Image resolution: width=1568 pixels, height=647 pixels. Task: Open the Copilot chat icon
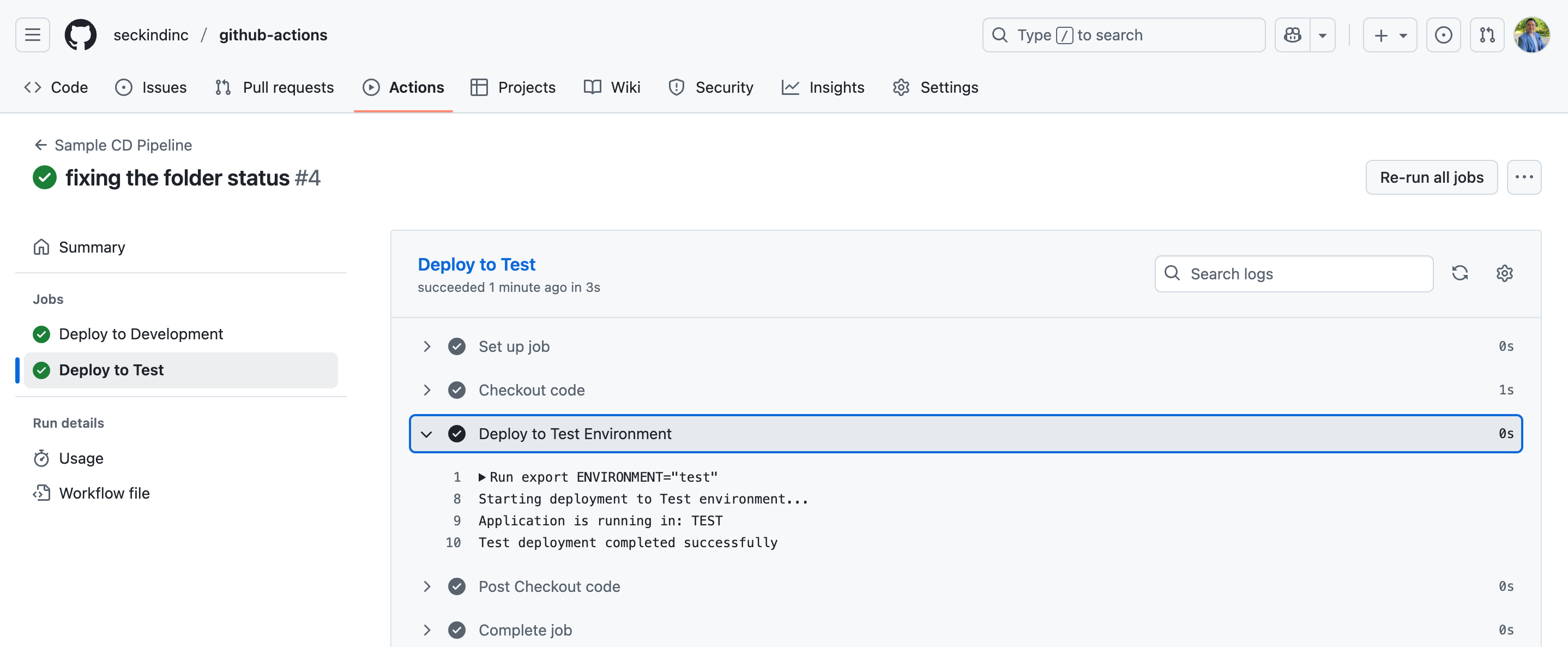1292,35
